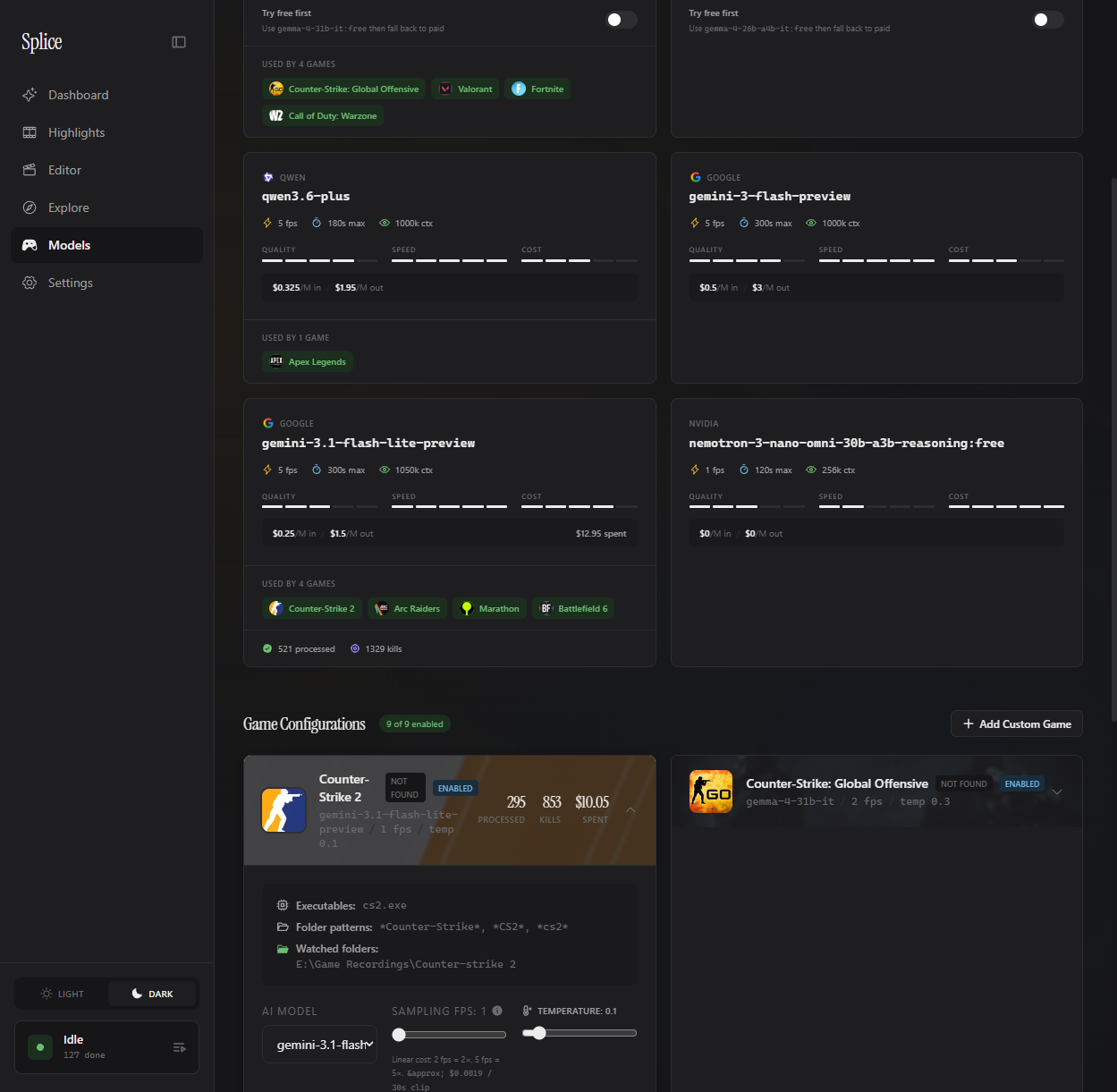Click the Sampling FPS info icon

(497, 1011)
